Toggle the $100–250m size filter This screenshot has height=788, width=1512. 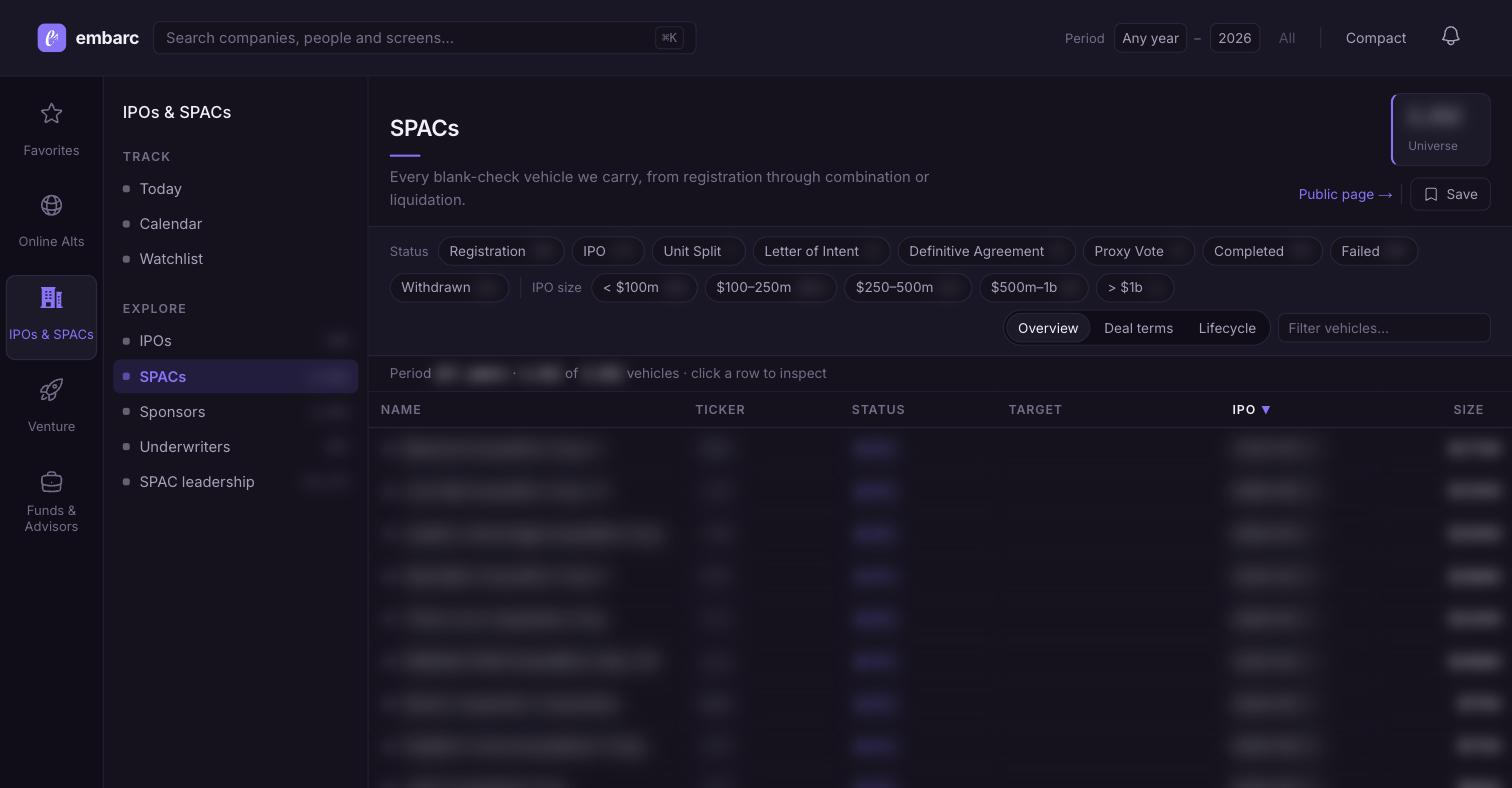(x=770, y=287)
